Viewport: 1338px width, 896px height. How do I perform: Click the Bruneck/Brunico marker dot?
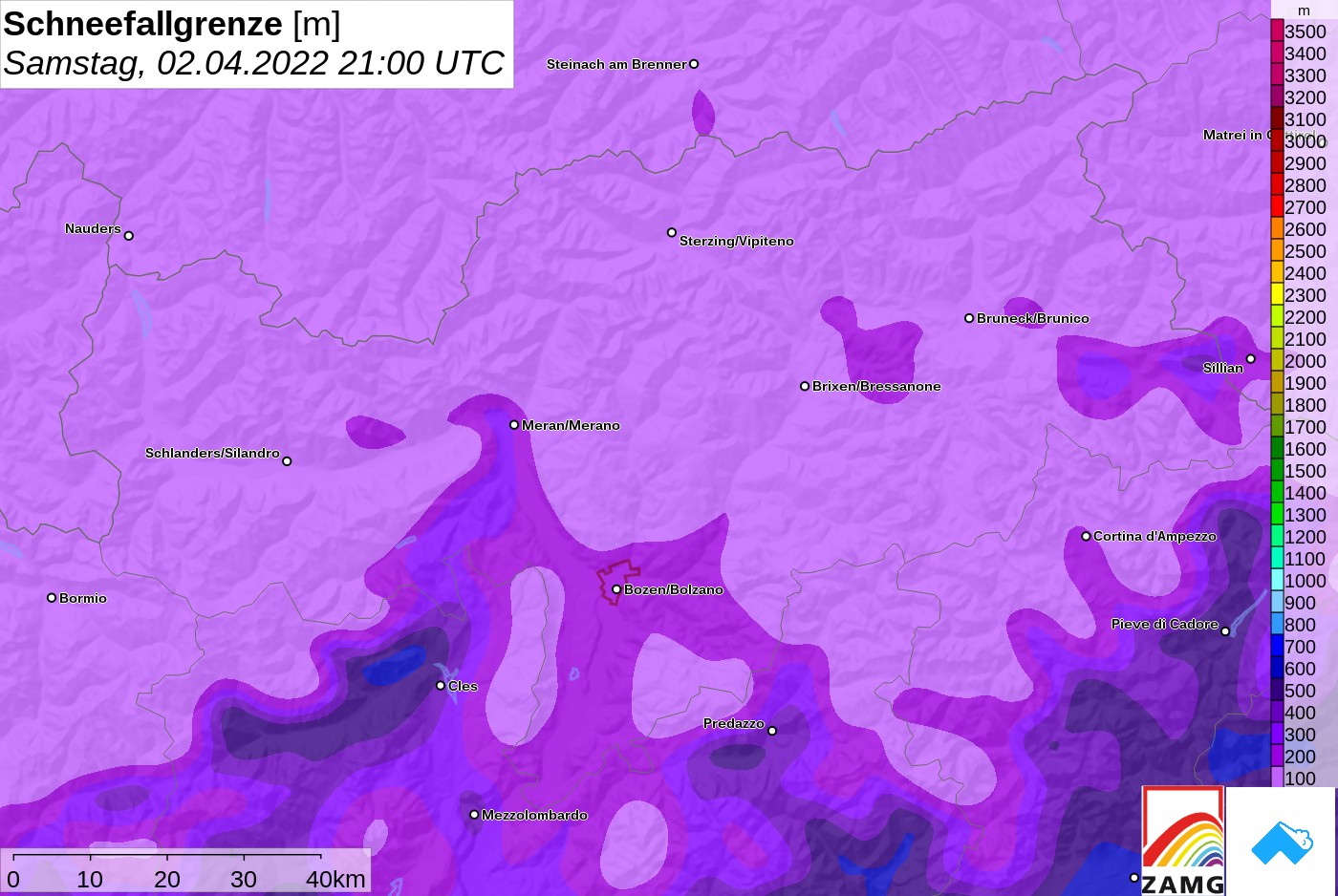tap(969, 318)
